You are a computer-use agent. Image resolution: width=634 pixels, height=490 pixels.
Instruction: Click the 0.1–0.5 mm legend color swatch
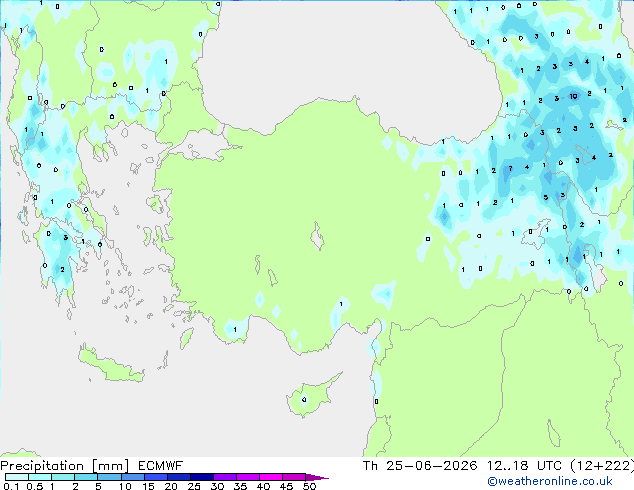click(x=17, y=477)
